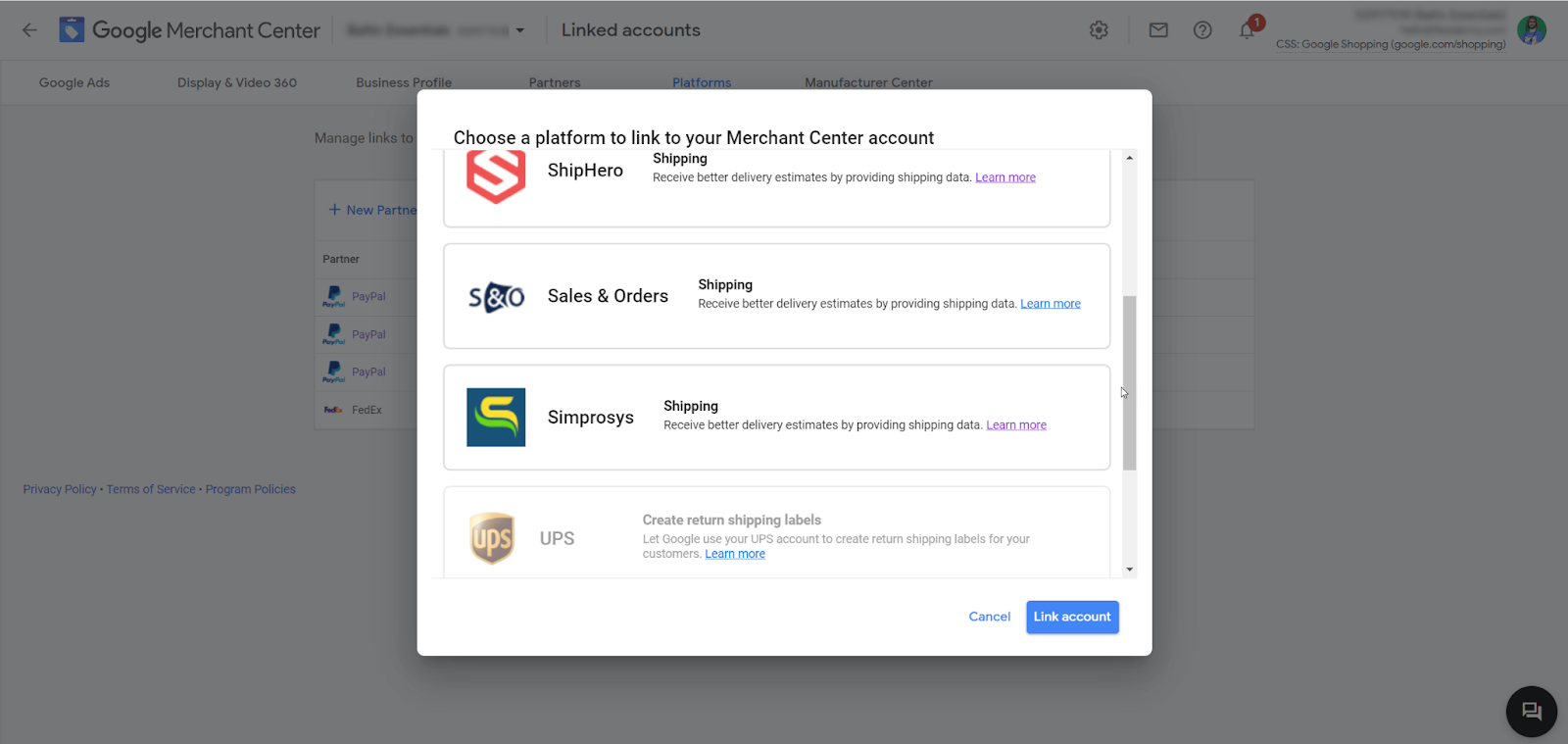This screenshot has width=1568, height=744.
Task: Click the dialog scrollbar thumb
Action: click(x=1130, y=383)
